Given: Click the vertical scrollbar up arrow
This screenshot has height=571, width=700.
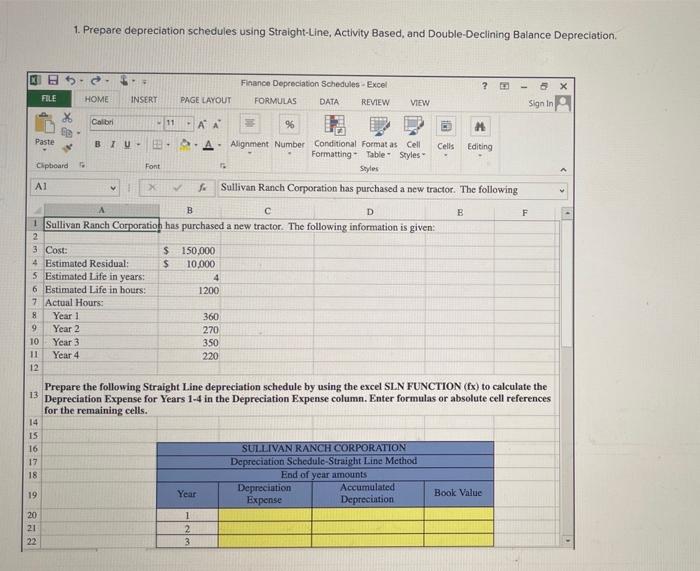Looking at the screenshot, I should (x=567, y=213).
